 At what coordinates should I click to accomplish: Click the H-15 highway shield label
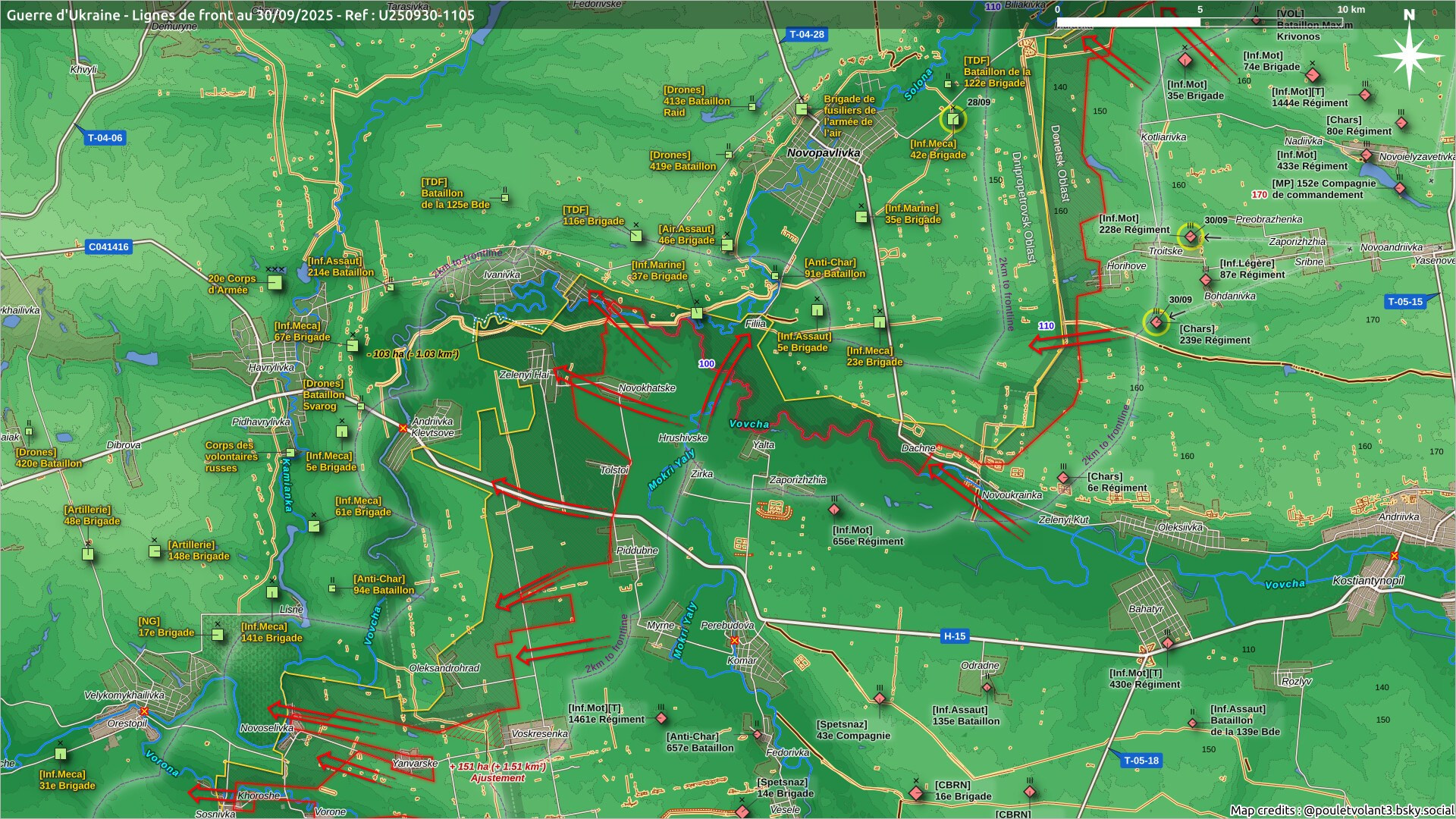(954, 636)
